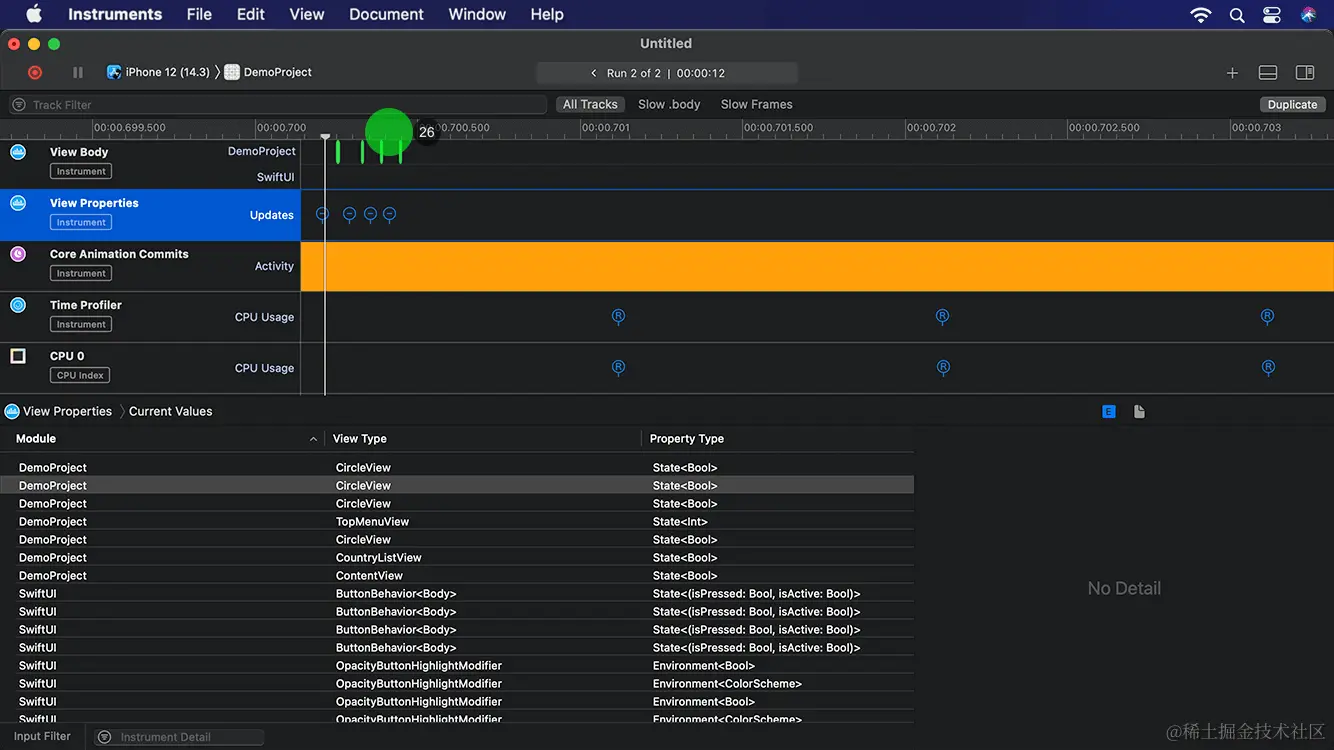
Task: Open the Track Filter options icon
Action: (x=19, y=105)
